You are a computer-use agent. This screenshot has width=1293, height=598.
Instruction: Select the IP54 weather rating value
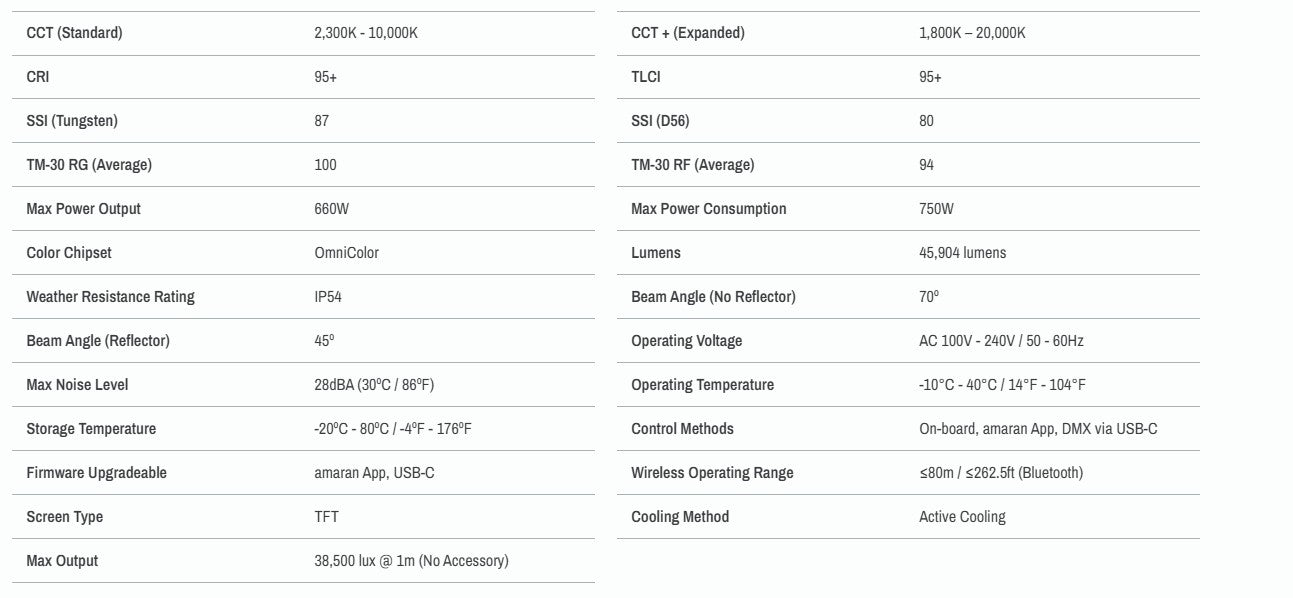(x=328, y=297)
